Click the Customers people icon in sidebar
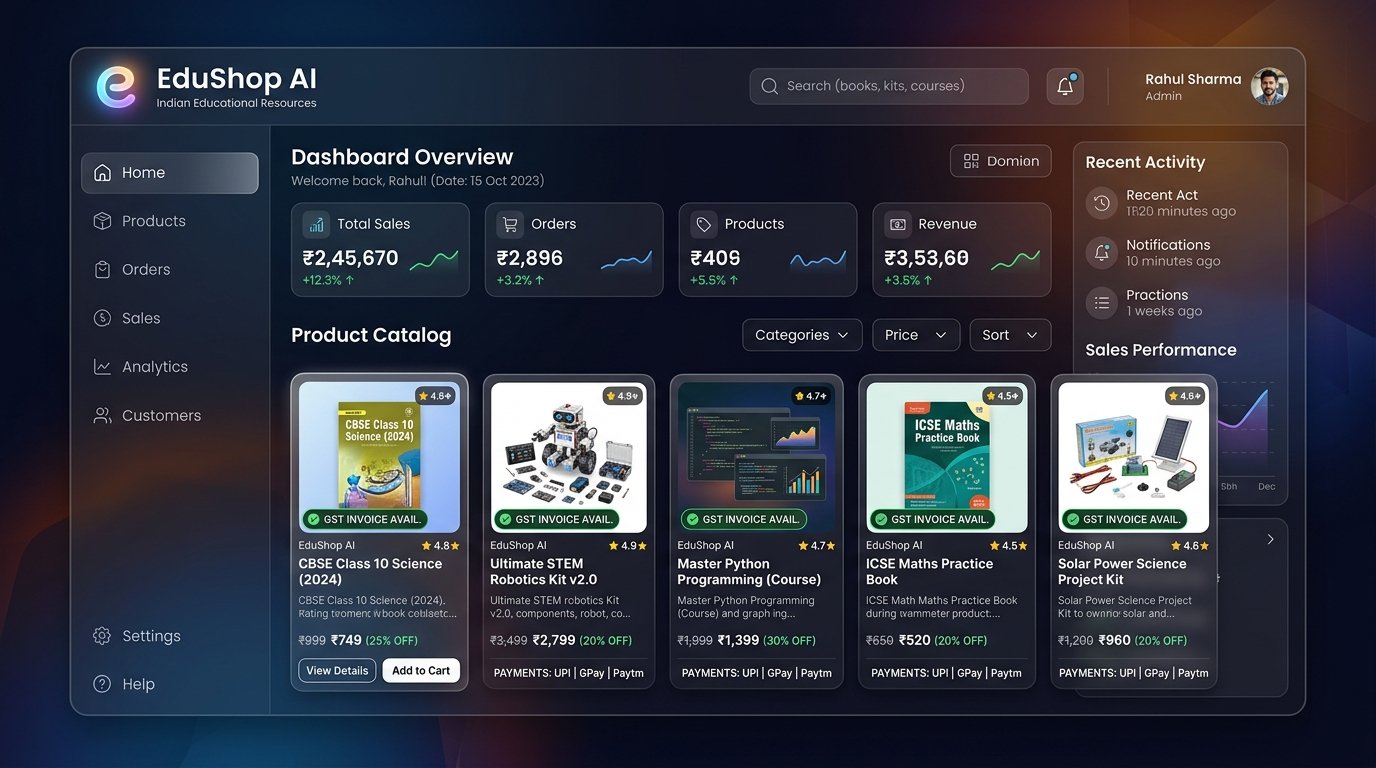 click(102, 415)
